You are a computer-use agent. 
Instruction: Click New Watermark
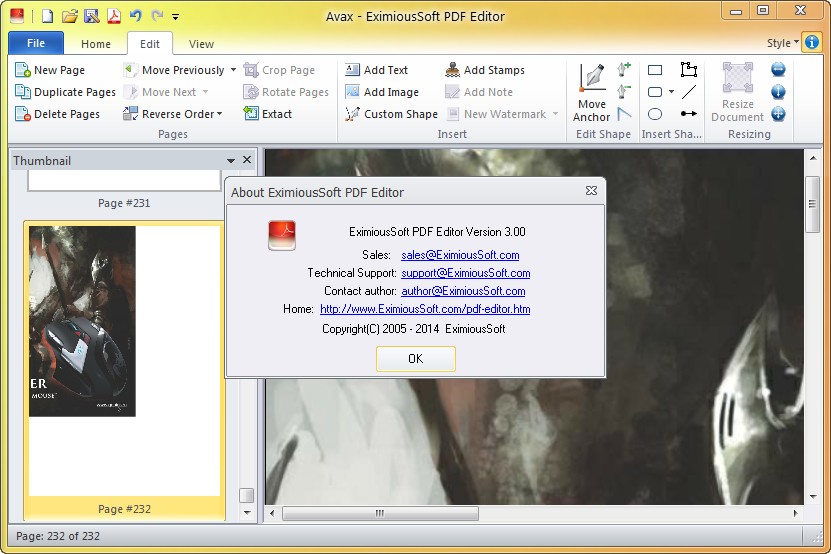[496, 114]
